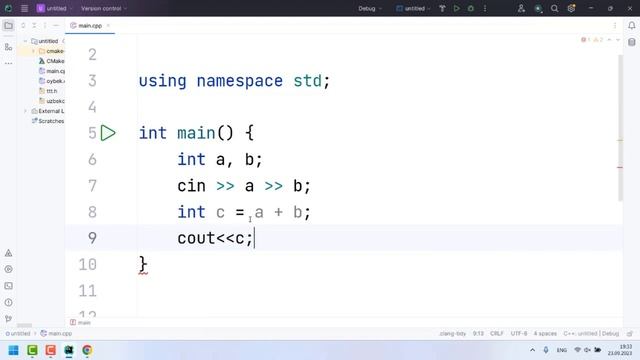Build the project with hammer icon
This screenshot has height=360, width=640.
[442, 8]
